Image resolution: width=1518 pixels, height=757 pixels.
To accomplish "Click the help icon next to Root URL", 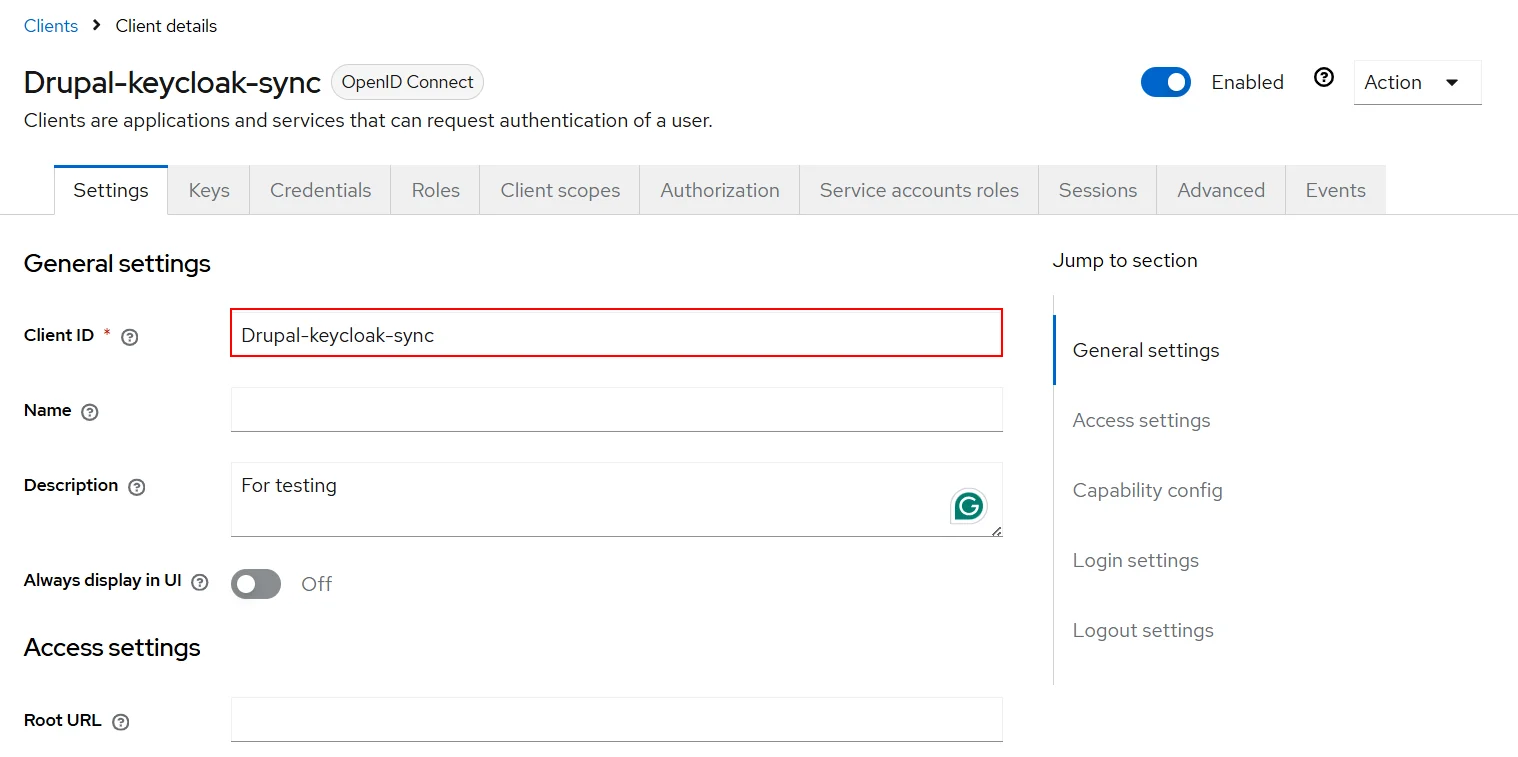I will tap(121, 722).
